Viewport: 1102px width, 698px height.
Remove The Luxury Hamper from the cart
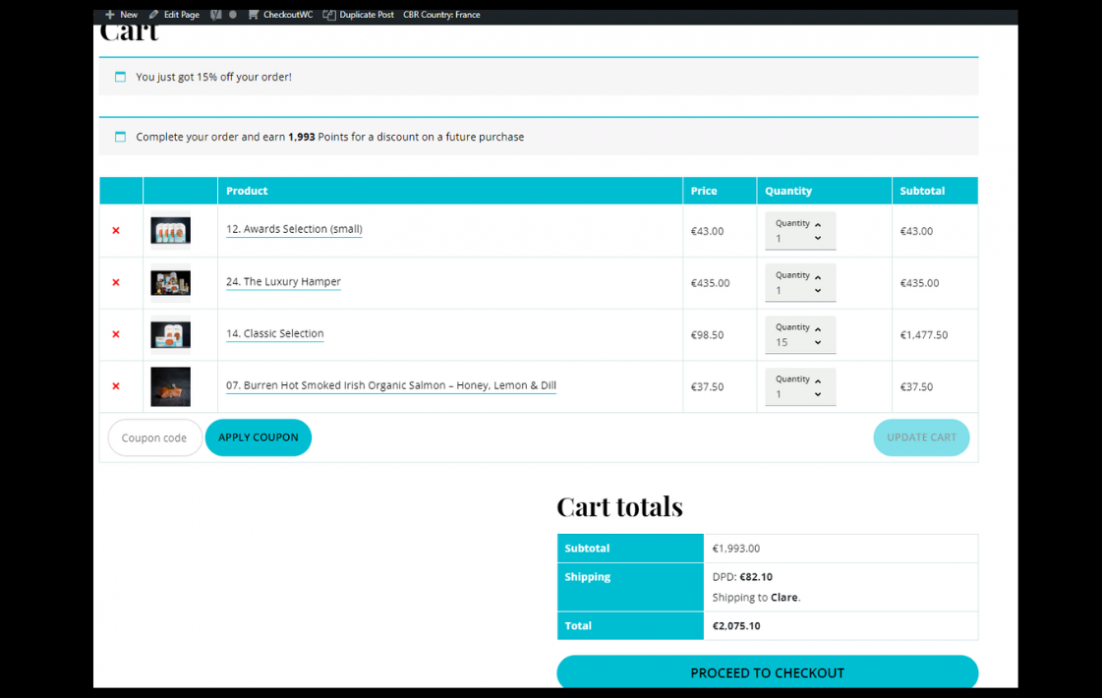(116, 283)
